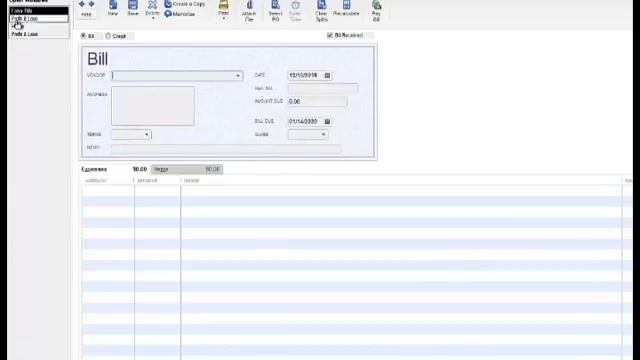Switch to the Items tab

pyautogui.click(x=187, y=169)
